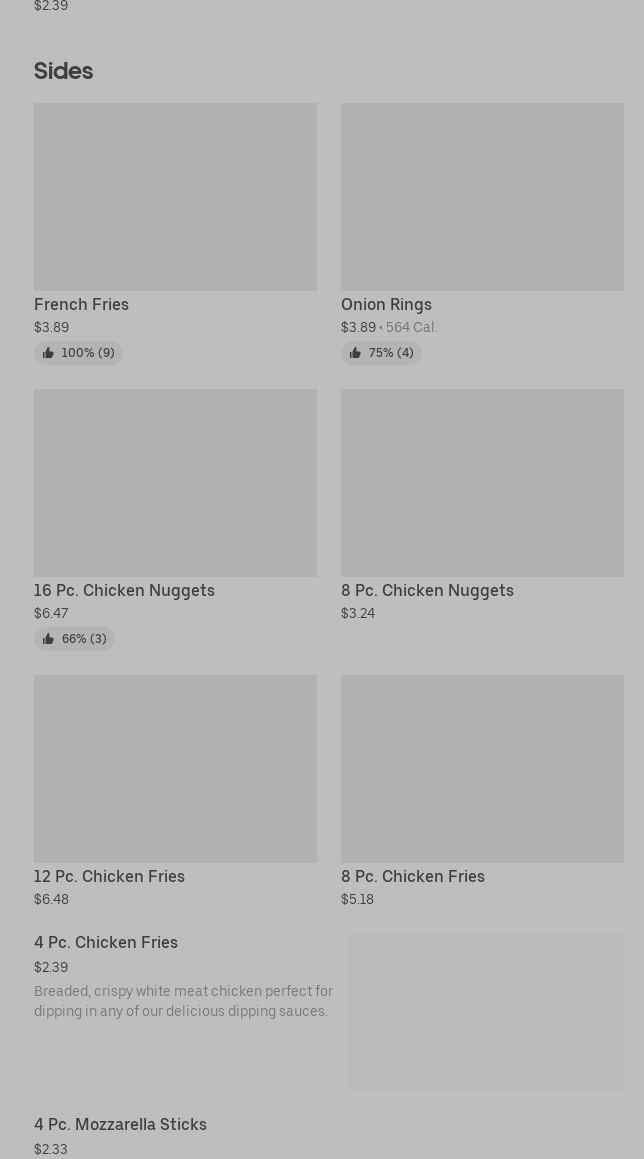Open the 4 Pc. Mozzarella Sticks item

(120, 1124)
